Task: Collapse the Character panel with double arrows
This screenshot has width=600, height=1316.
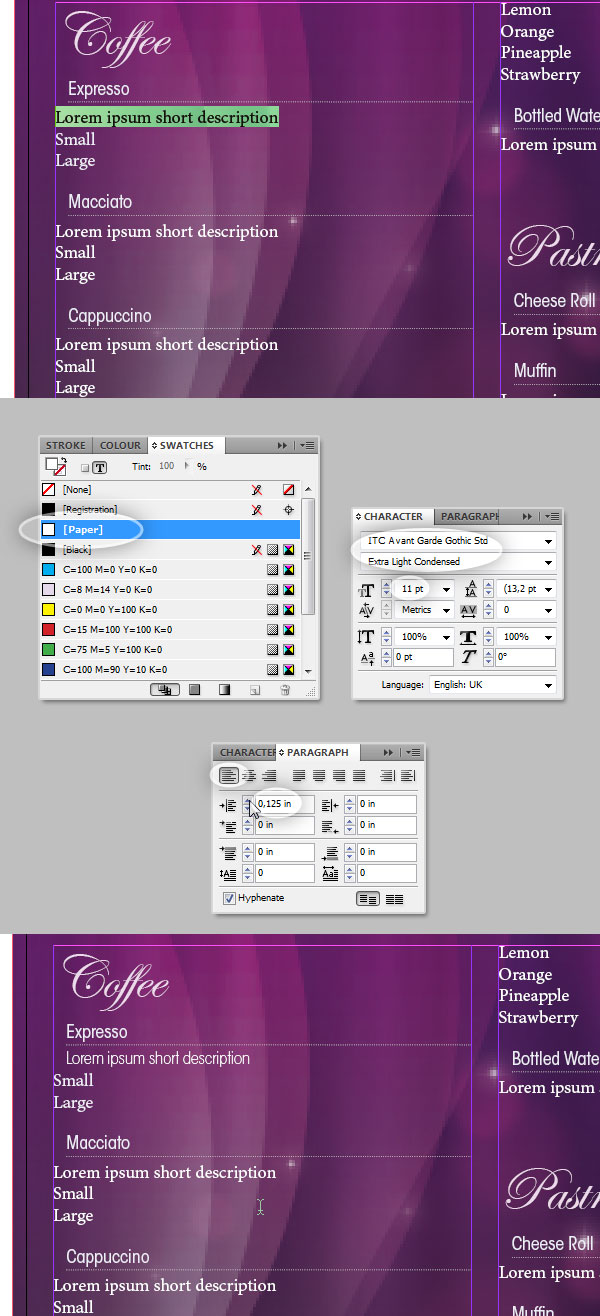Action: point(528,517)
